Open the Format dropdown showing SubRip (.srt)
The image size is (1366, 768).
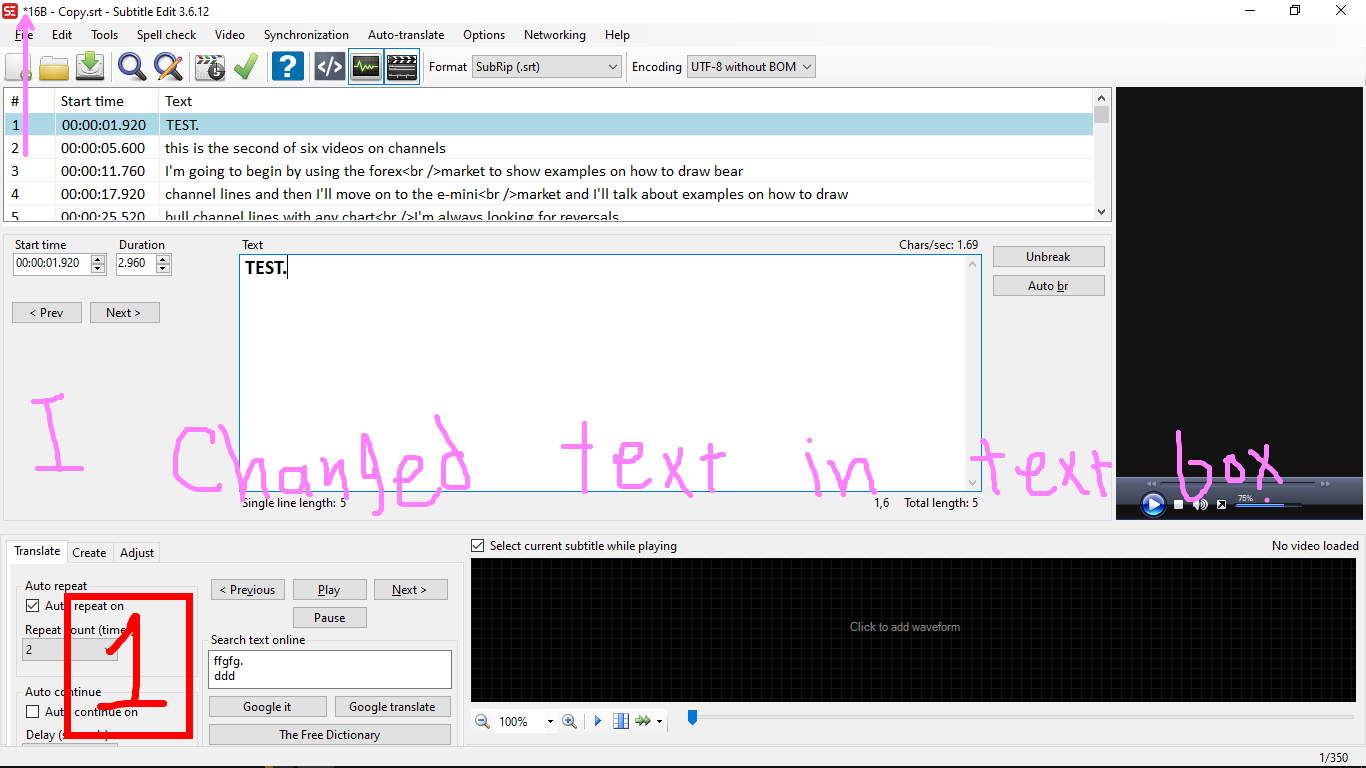(x=612, y=66)
